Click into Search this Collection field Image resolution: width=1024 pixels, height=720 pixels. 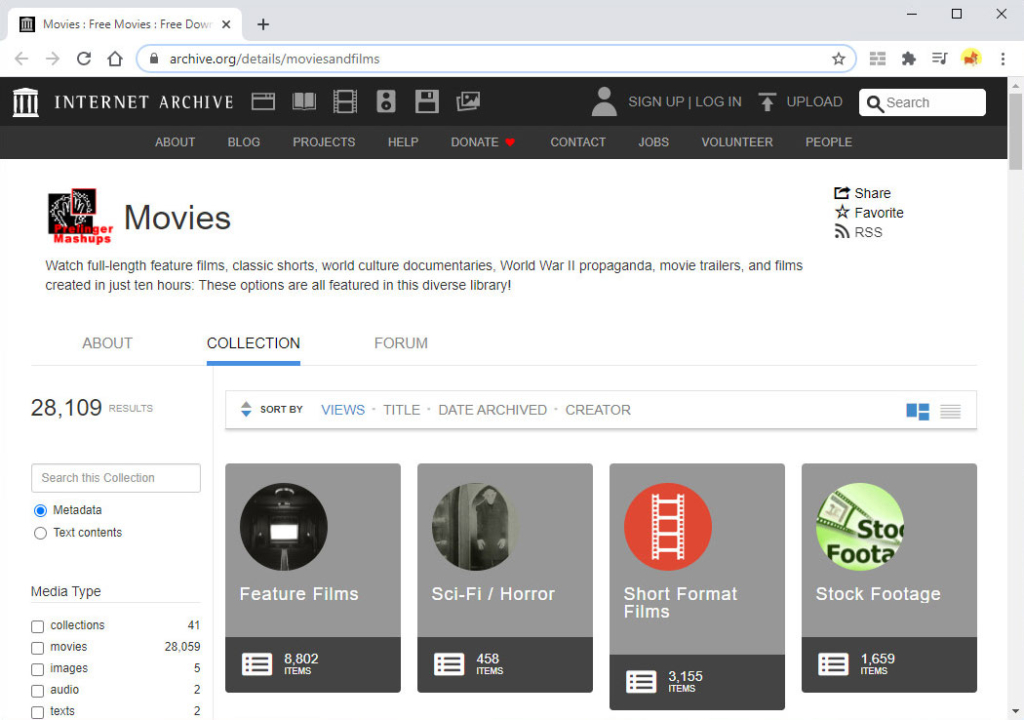[x=116, y=478]
